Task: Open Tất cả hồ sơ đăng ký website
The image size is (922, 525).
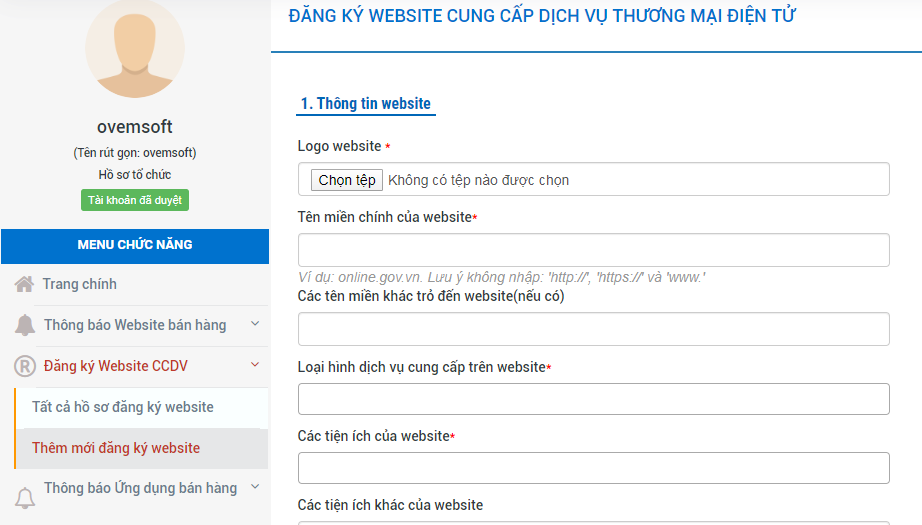Action: [142, 407]
